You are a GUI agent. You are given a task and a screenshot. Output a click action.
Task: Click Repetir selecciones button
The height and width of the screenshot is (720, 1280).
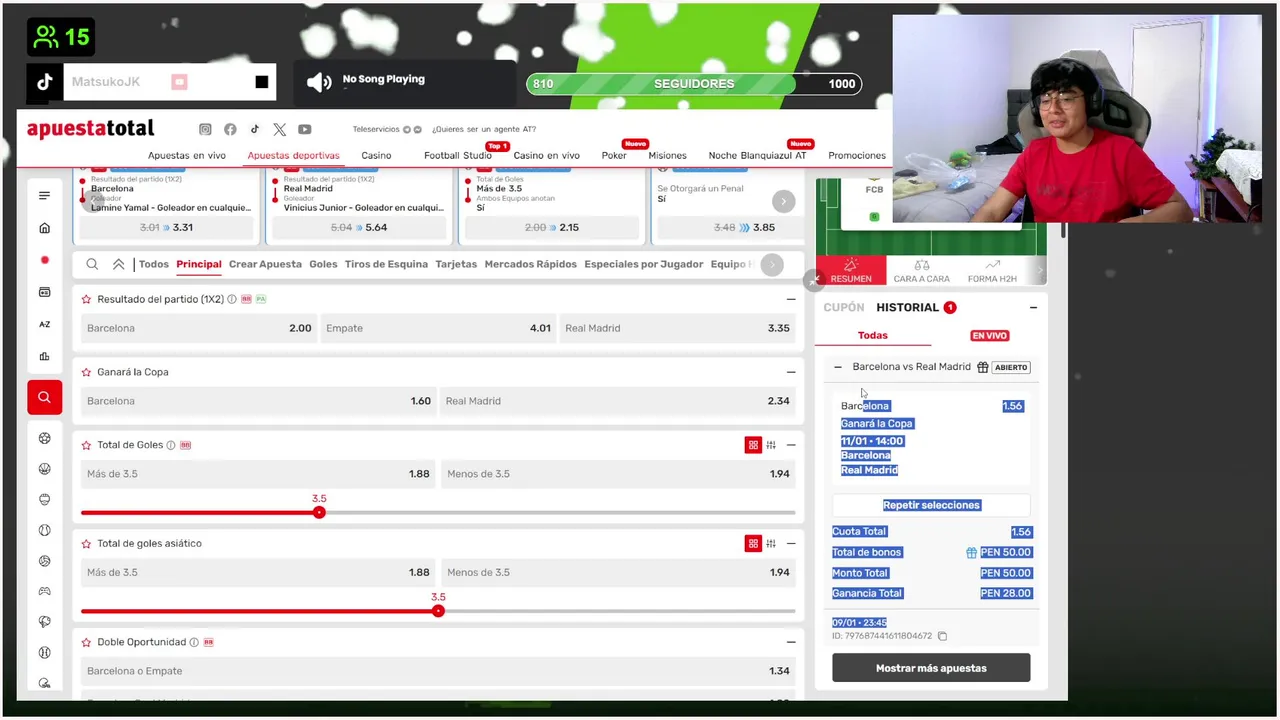[931, 505]
